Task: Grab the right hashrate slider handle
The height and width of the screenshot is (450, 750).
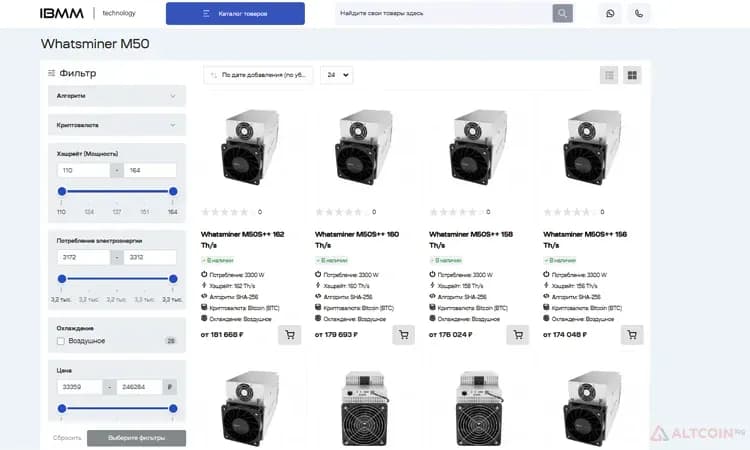Action: (x=173, y=191)
